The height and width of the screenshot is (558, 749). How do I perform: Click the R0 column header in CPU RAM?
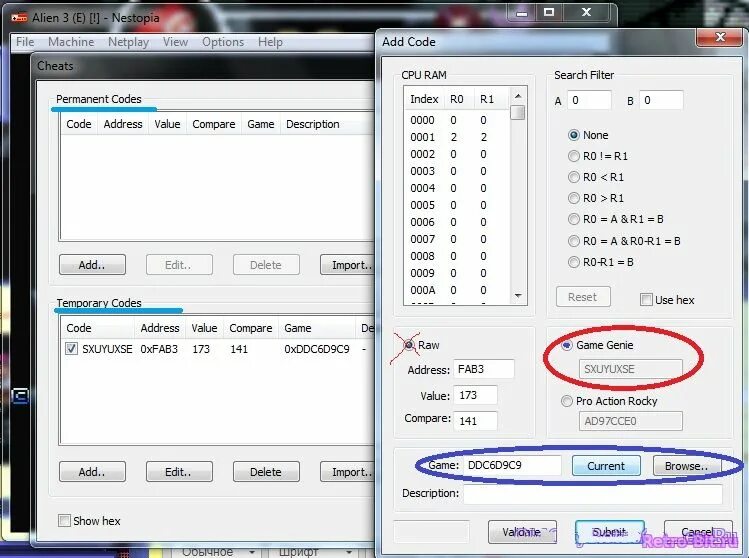click(458, 99)
